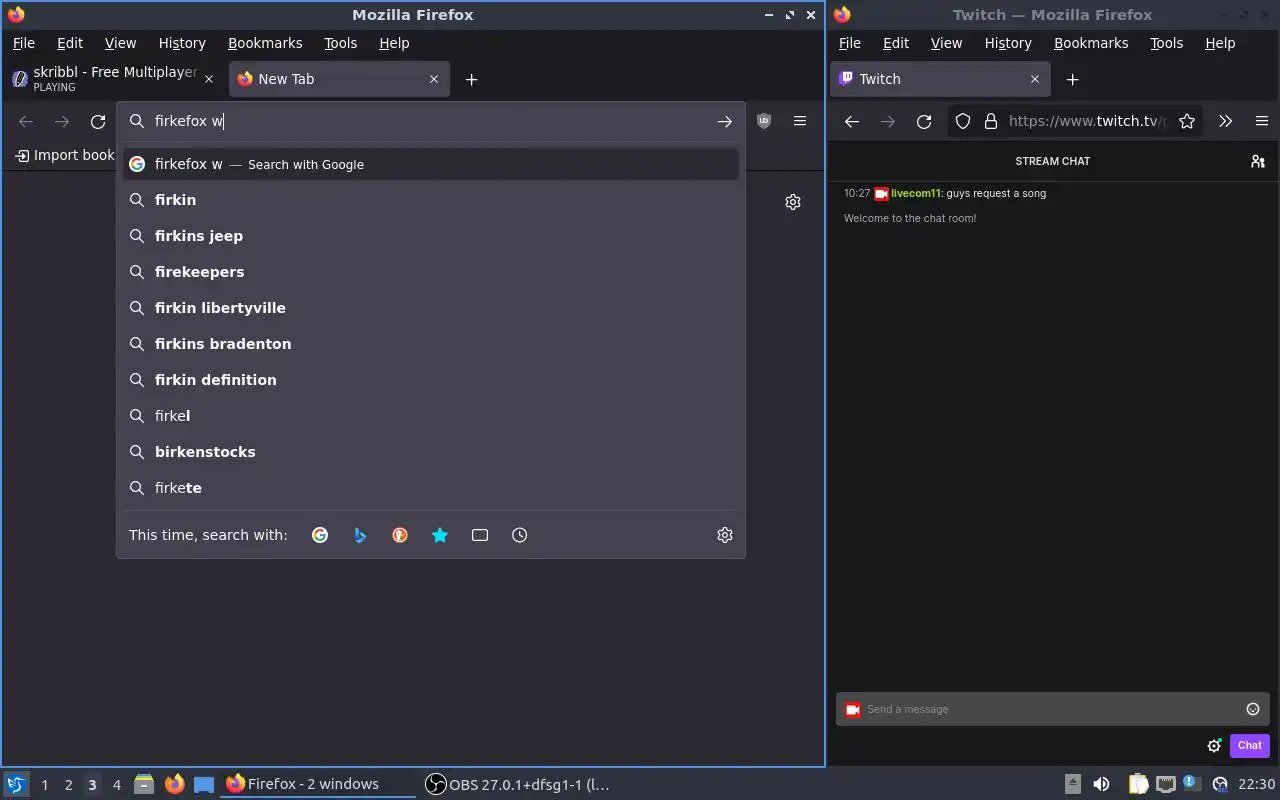Go back in the left Firefox window

[x=26, y=121]
